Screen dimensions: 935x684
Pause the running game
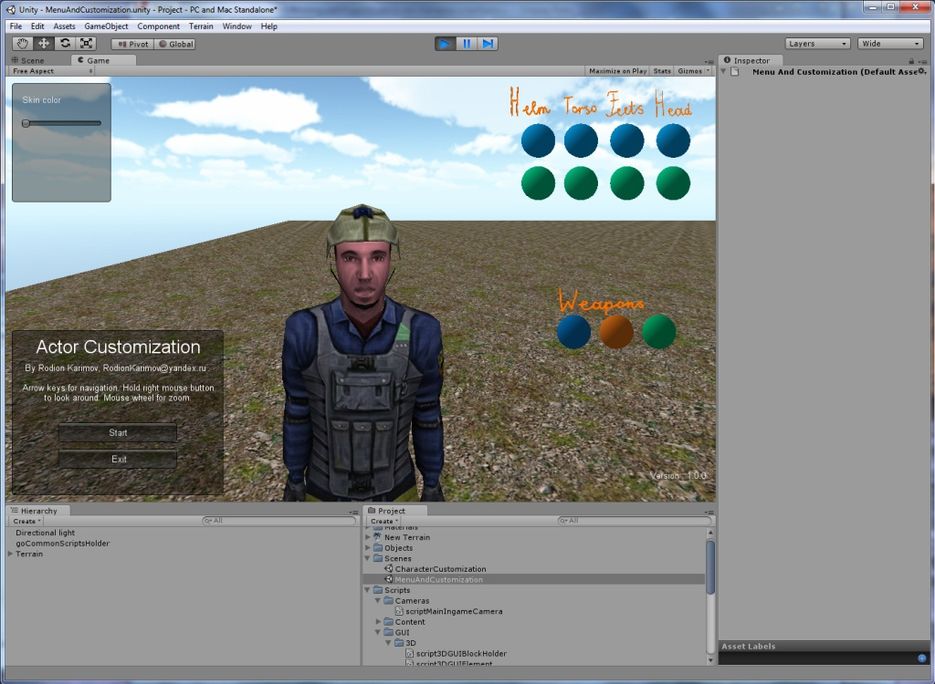click(466, 44)
